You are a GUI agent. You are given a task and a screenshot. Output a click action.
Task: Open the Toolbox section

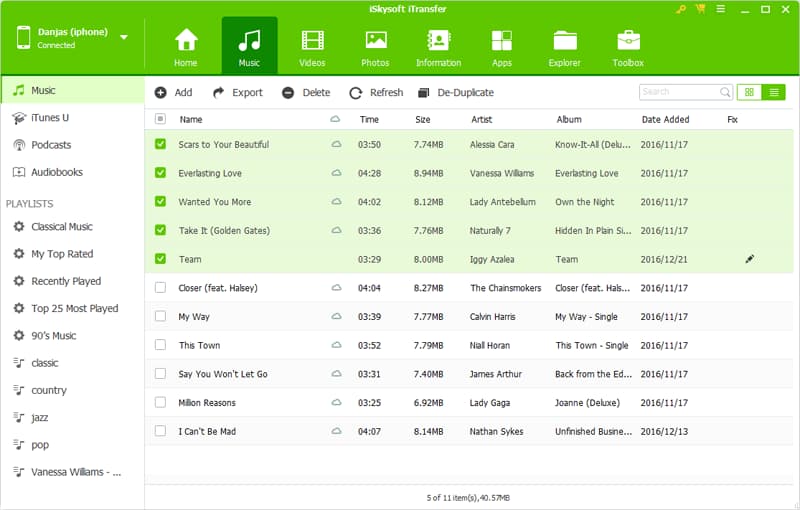point(628,46)
